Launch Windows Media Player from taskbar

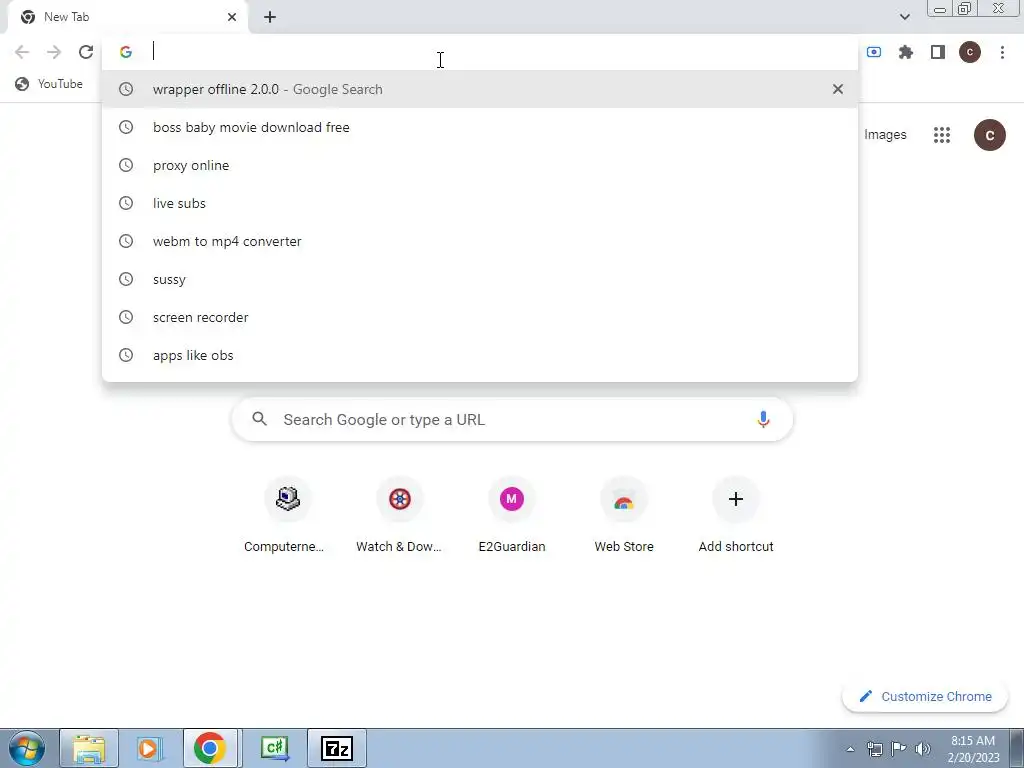[x=150, y=748]
